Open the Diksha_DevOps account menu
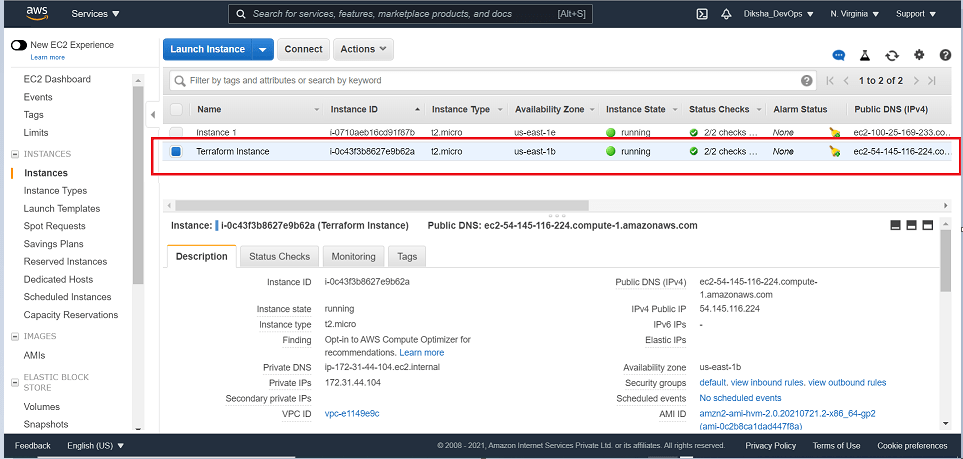Image resolution: width=963 pixels, height=459 pixels. 779,14
